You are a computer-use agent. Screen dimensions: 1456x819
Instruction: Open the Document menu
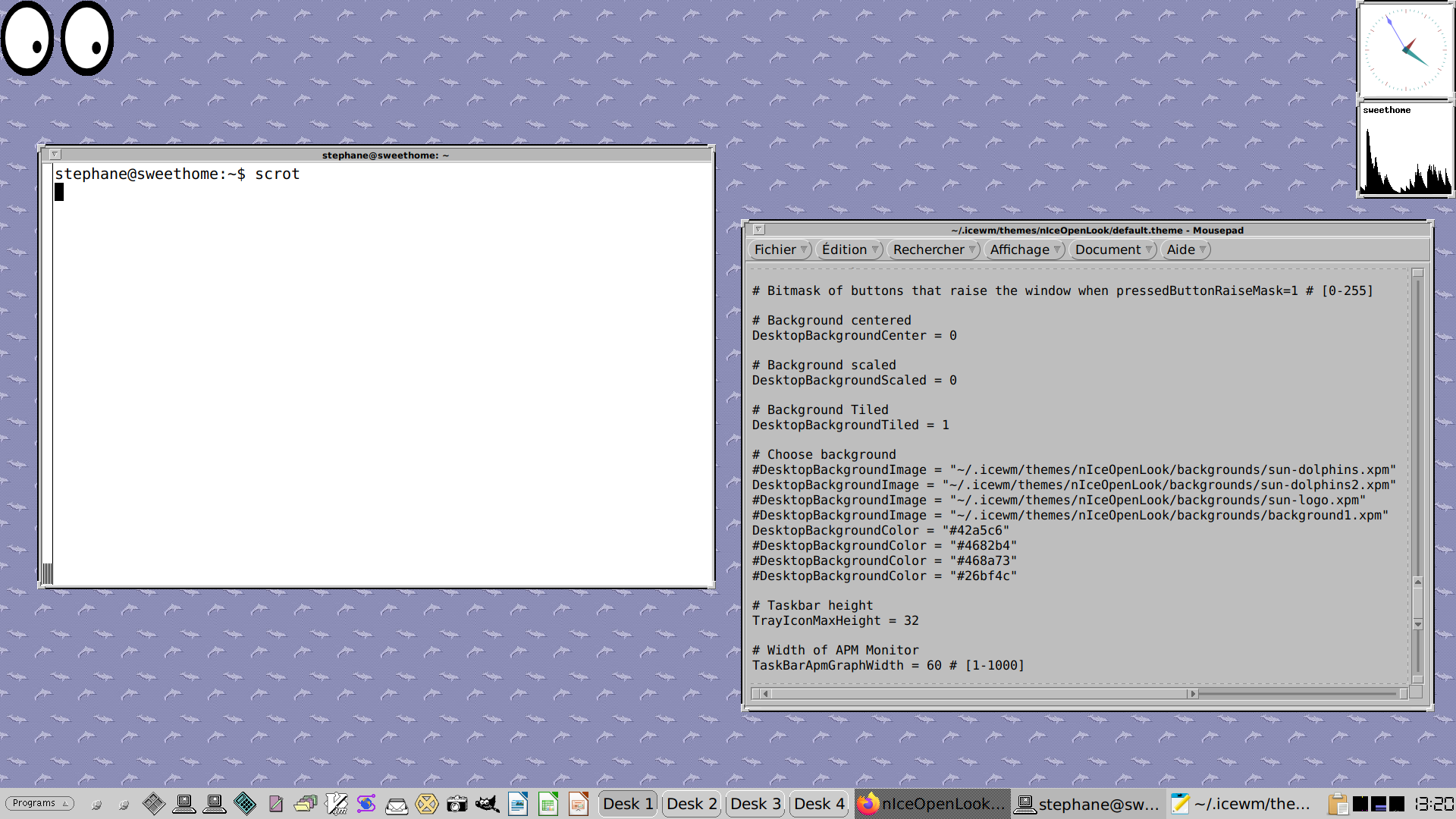1113,249
